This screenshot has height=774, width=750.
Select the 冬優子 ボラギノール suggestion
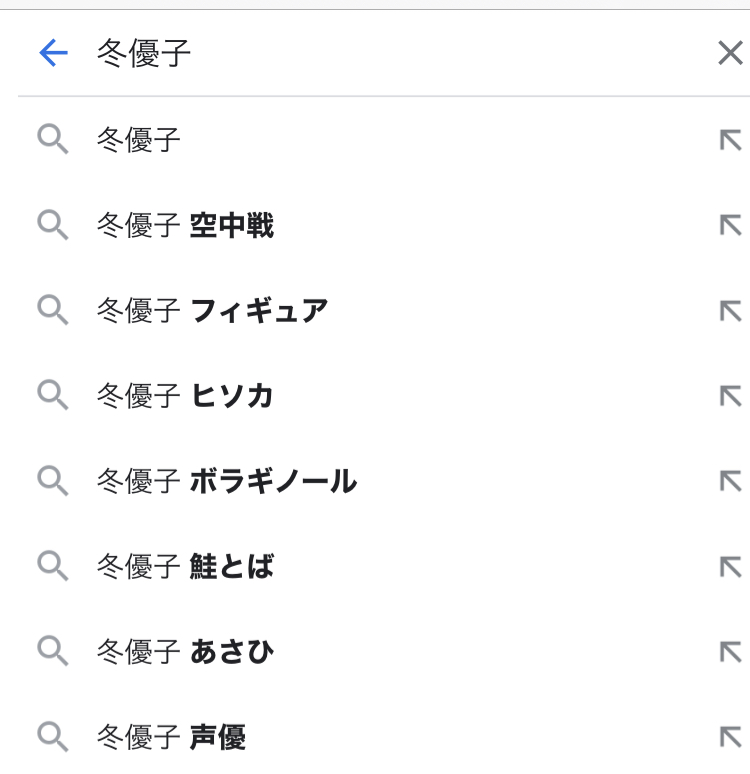click(226, 482)
